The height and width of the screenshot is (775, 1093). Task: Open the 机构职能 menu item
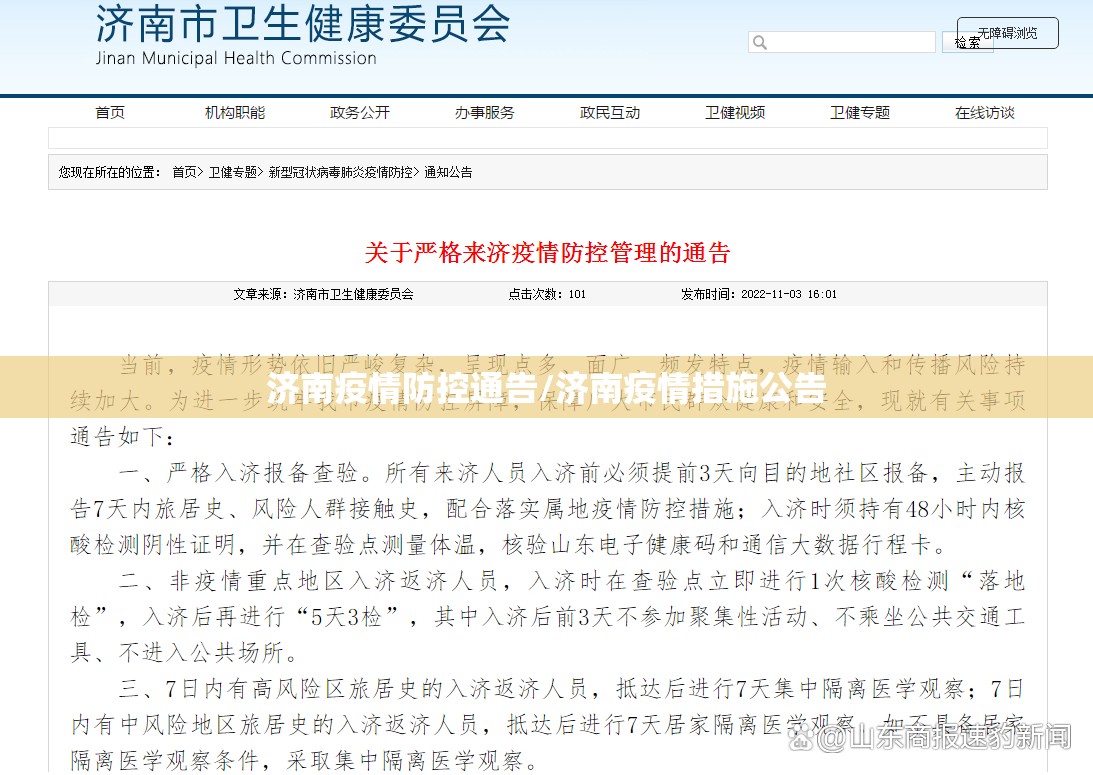click(235, 113)
